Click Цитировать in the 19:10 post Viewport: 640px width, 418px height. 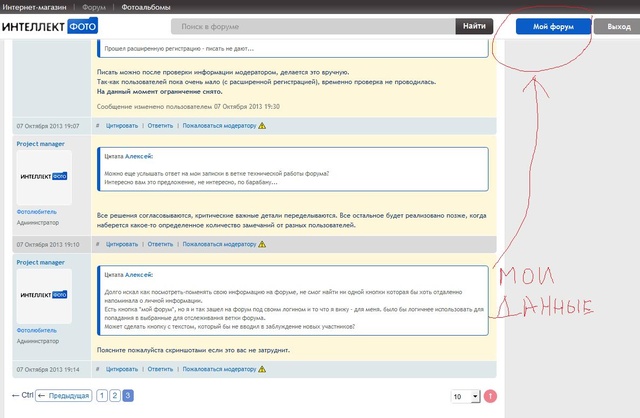pyautogui.click(x=122, y=244)
